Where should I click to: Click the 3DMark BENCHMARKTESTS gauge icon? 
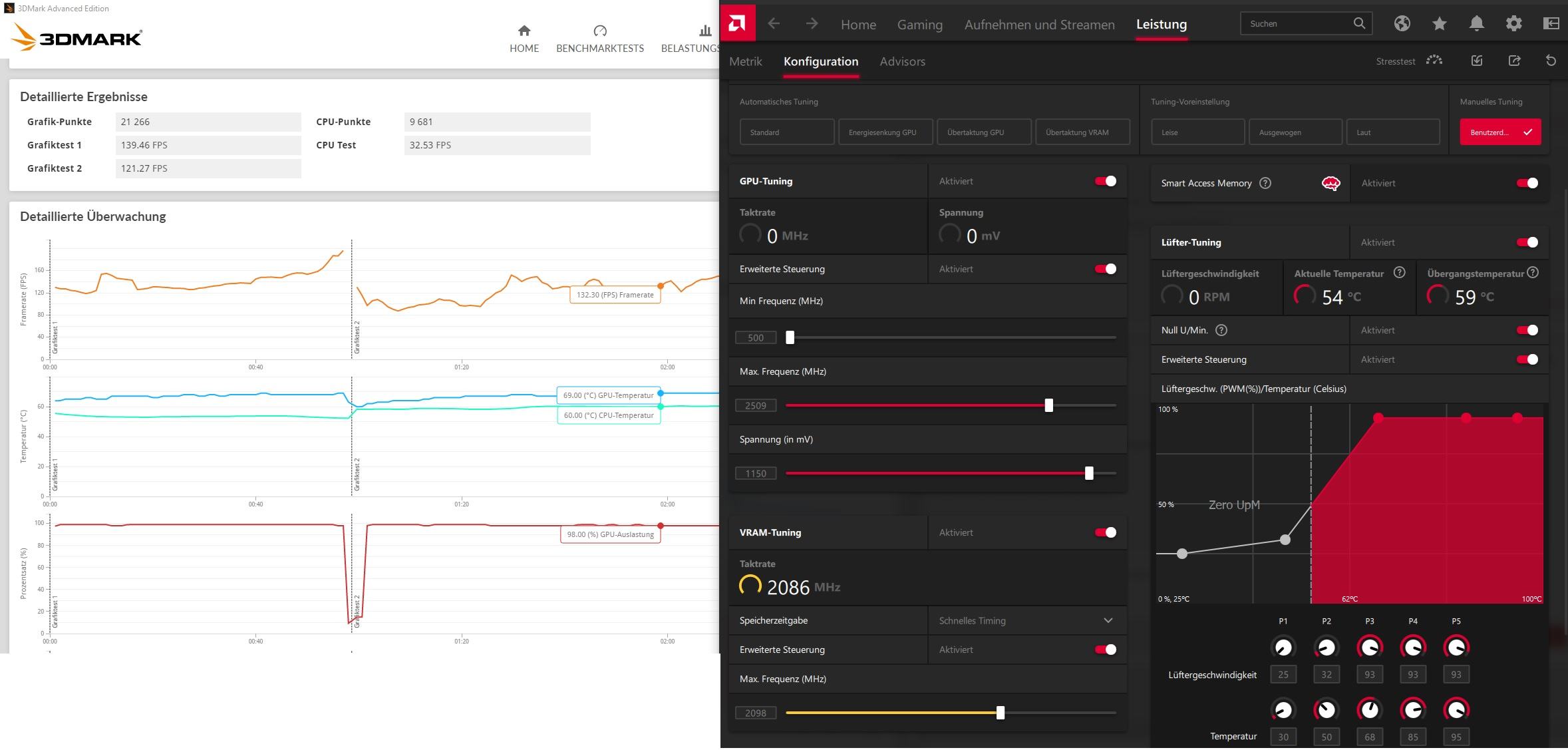[600, 31]
